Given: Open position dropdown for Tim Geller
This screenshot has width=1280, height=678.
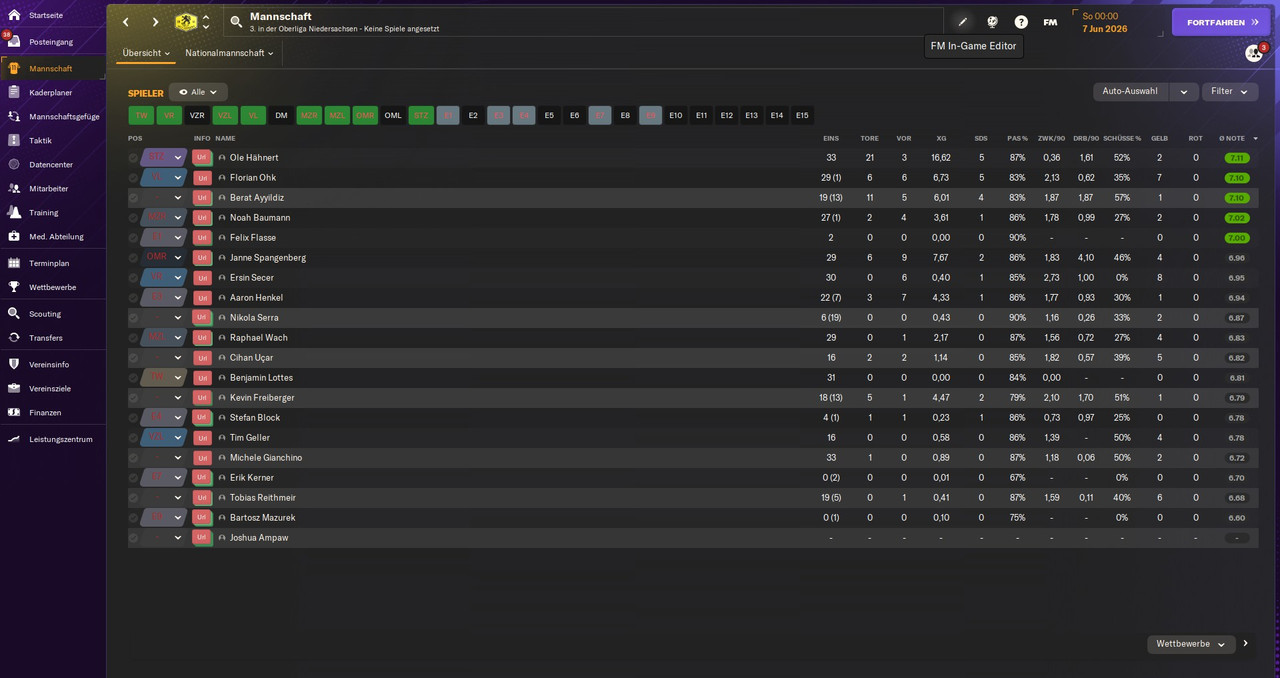Looking at the screenshot, I should (178, 438).
